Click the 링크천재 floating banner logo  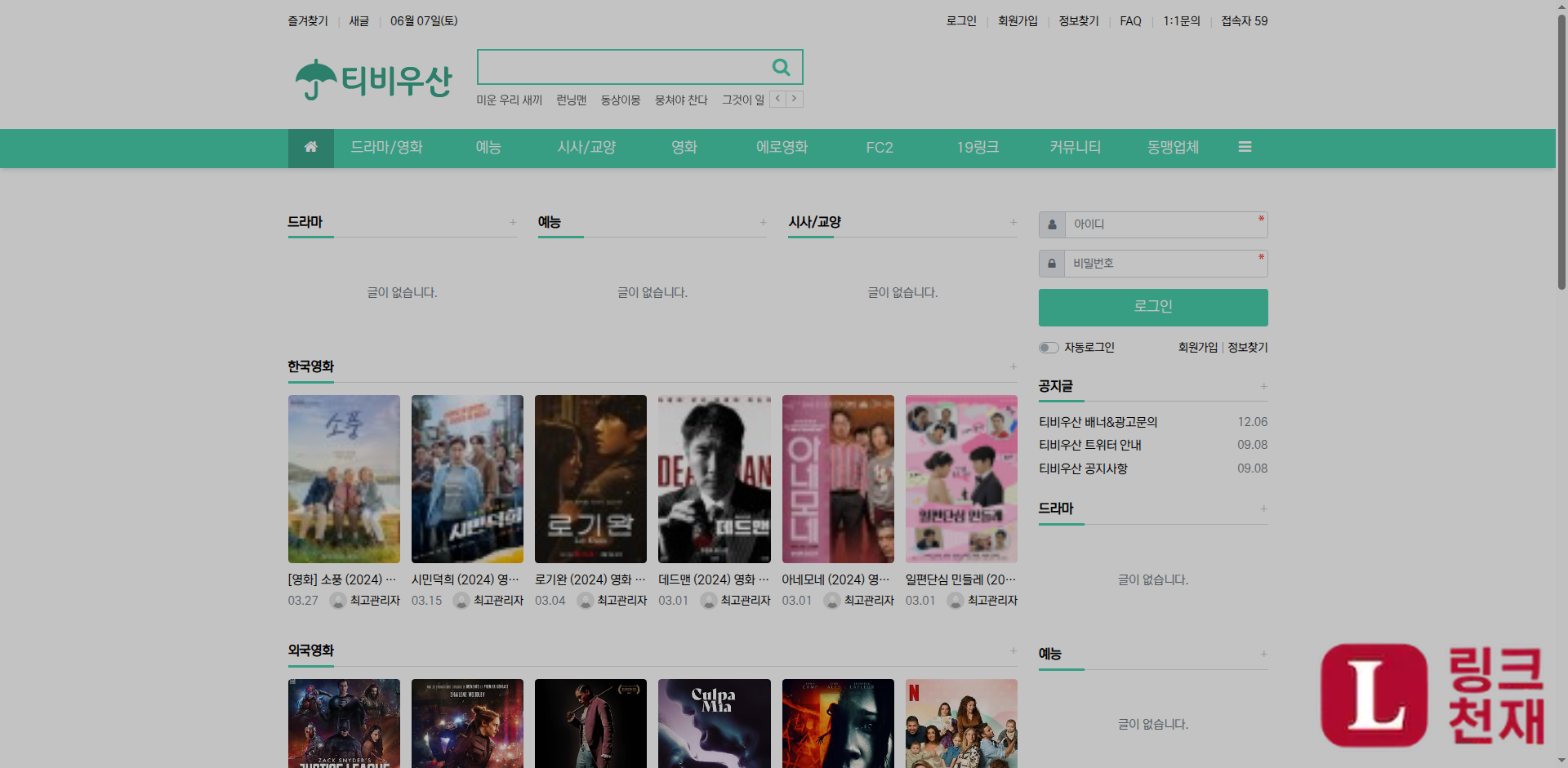tap(1432, 695)
